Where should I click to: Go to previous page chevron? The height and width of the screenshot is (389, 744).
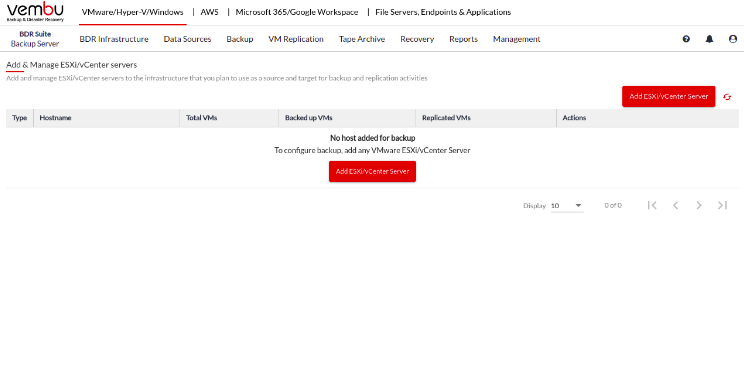point(676,205)
